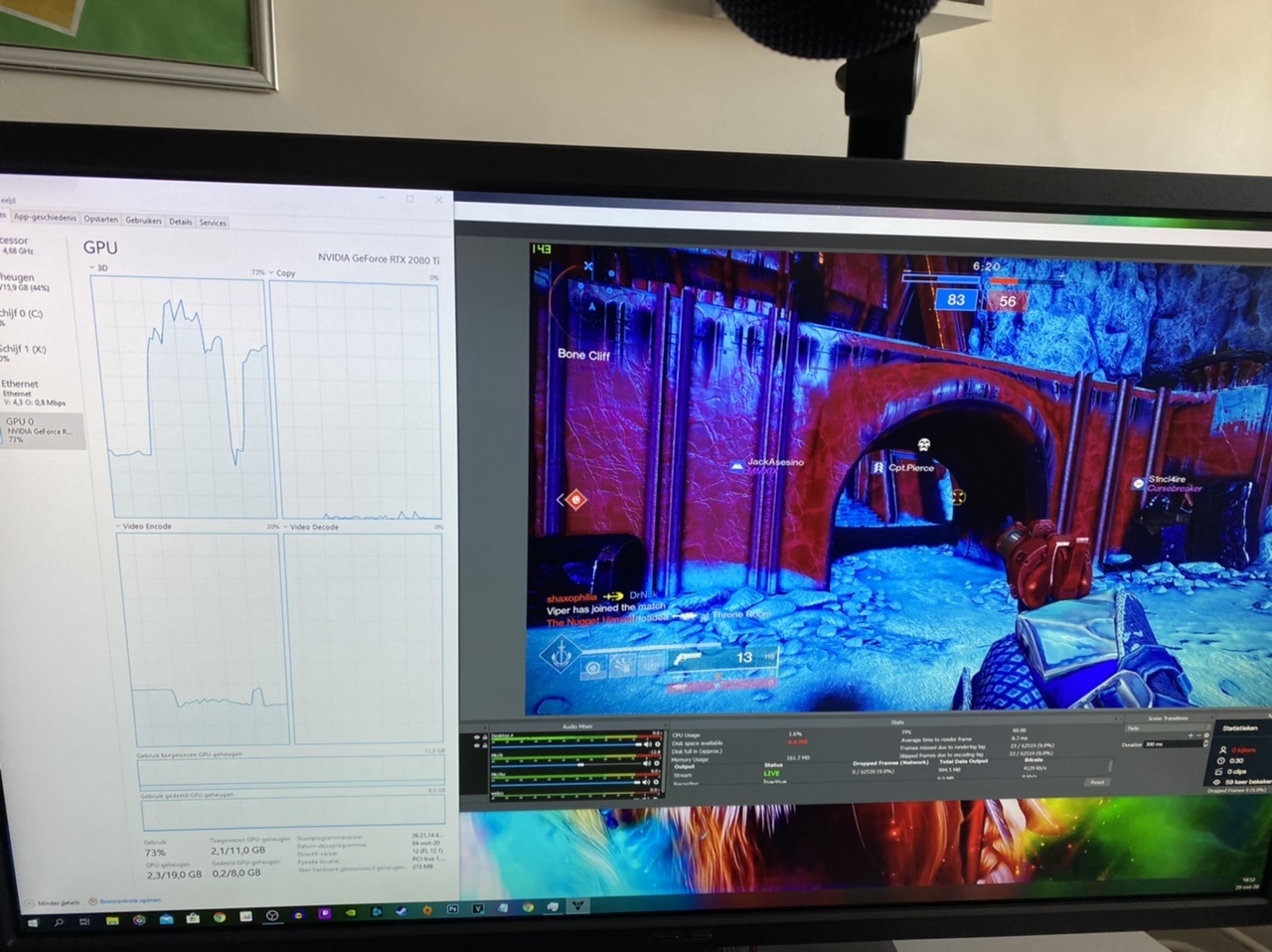
Task: Open the Video Decode graph dropdown
Action: point(312,527)
